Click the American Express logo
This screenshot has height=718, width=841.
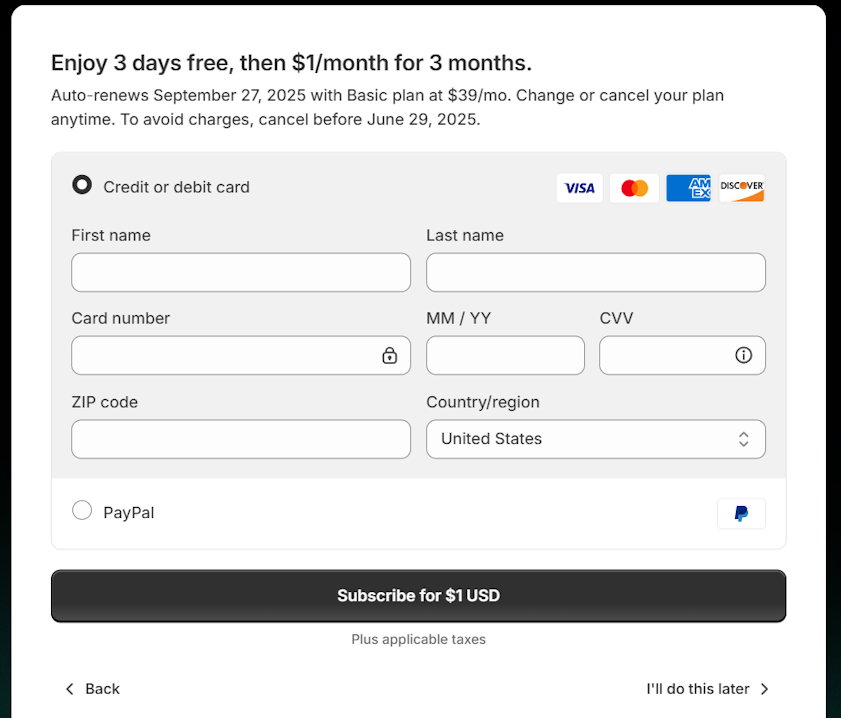click(688, 187)
